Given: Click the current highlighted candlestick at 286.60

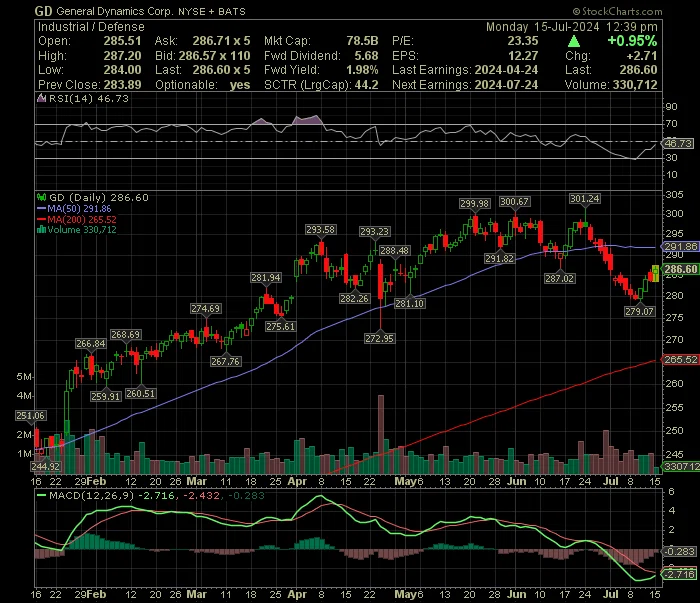Looking at the screenshot, I should (655, 274).
